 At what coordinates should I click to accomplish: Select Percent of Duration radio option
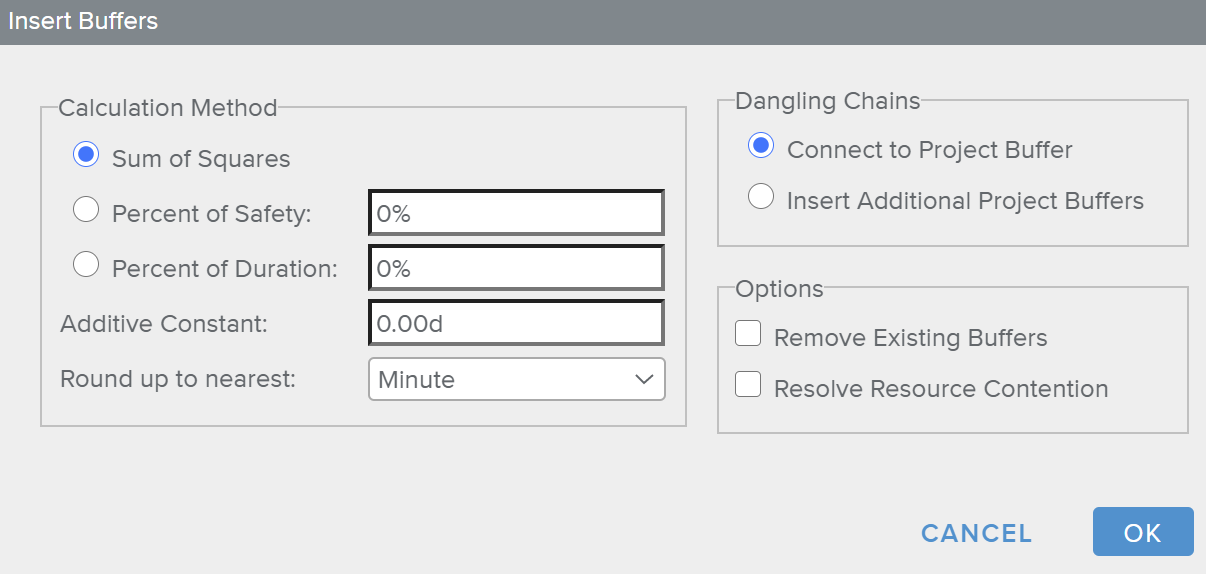pos(87,265)
